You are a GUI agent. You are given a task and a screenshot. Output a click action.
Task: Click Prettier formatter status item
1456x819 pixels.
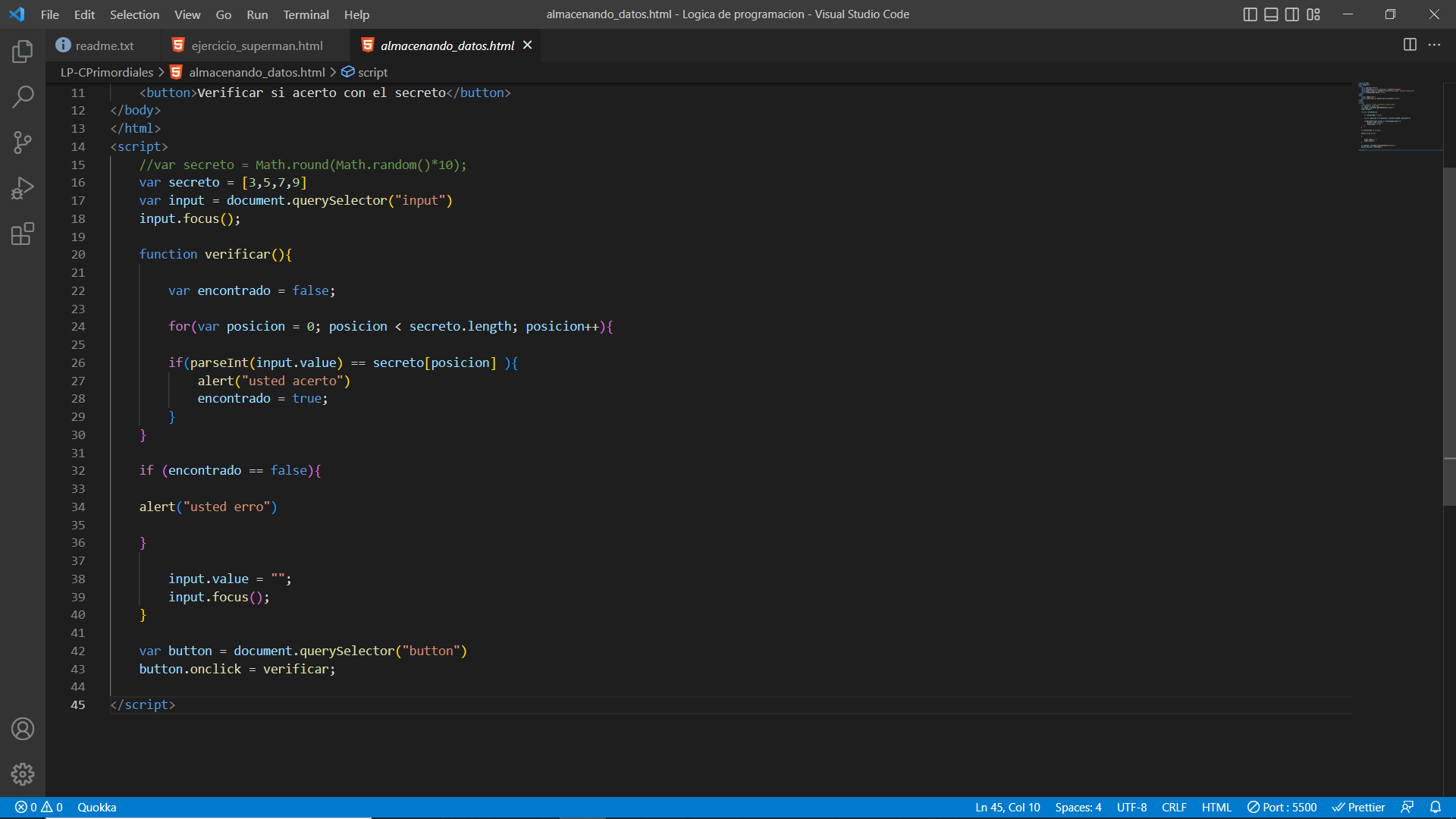pyautogui.click(x=1358, y=807)
